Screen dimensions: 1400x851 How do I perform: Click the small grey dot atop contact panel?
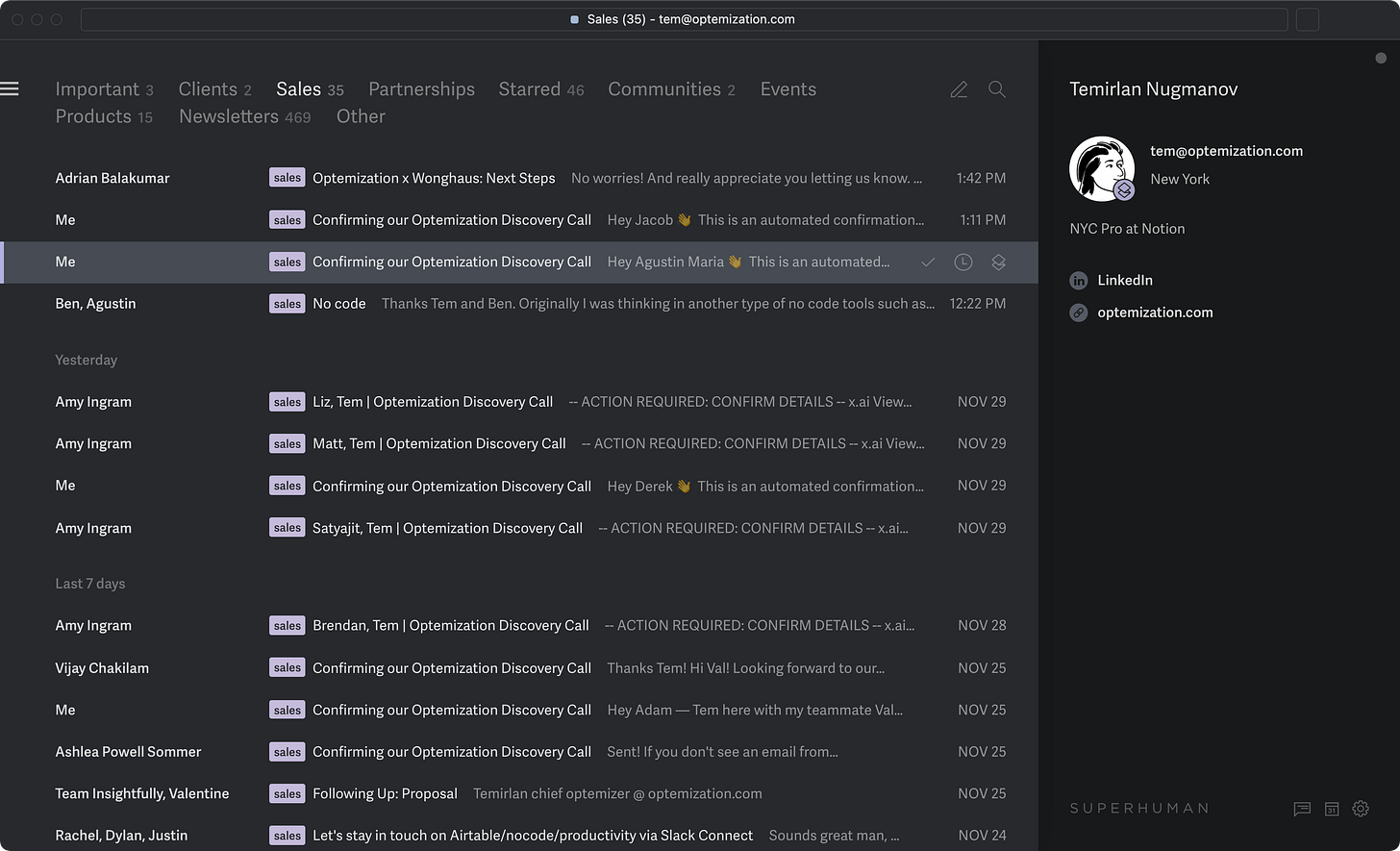click(x=1381, y=59)
